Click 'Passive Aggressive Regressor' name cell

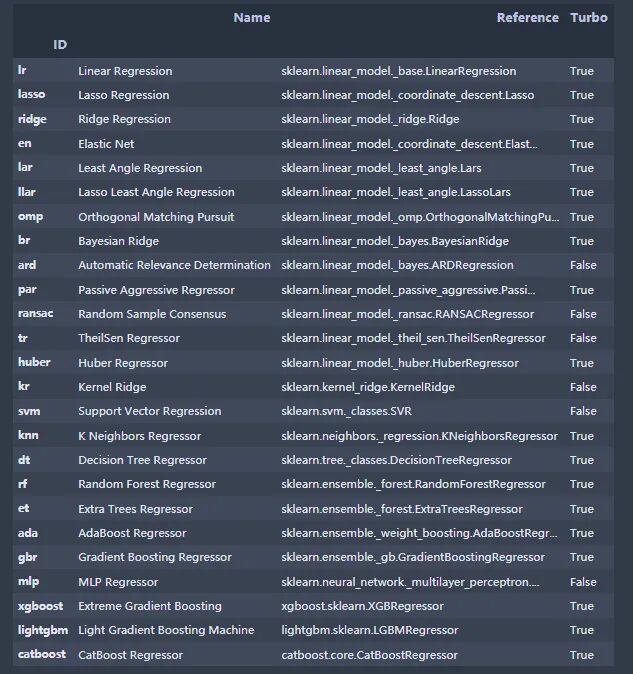pos(156,290)
